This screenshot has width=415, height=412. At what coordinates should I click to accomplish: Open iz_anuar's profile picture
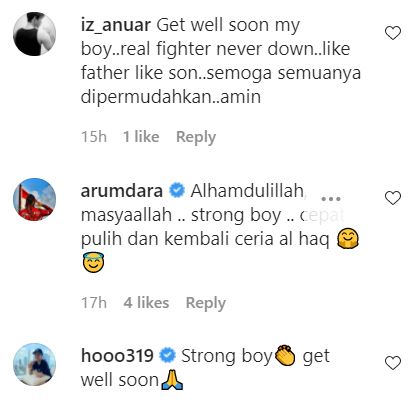coord(34,34)
